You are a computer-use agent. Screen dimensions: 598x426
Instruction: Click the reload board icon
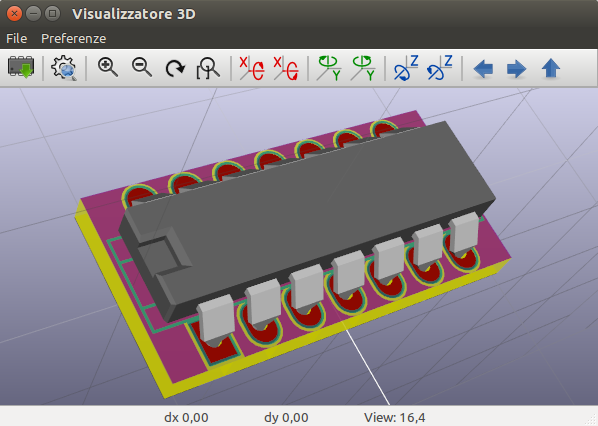(21, 68)
